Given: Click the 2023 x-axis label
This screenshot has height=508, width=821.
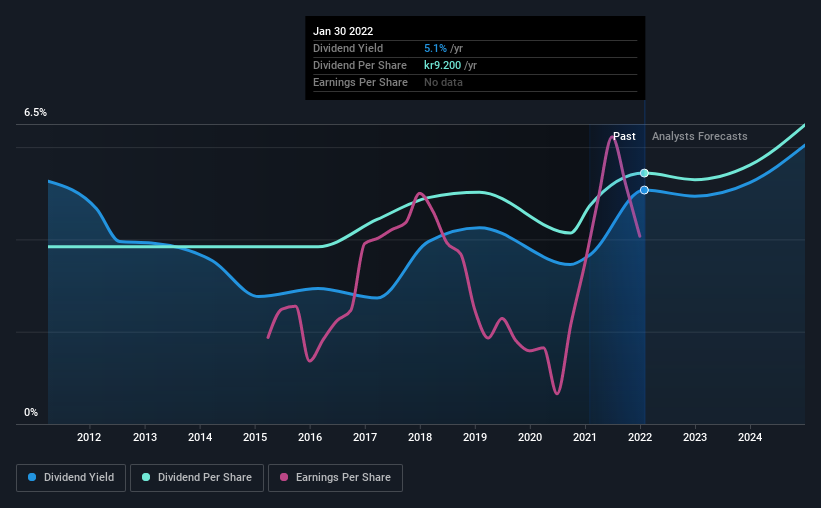Looking at the screenshot, I should [695, 437].
